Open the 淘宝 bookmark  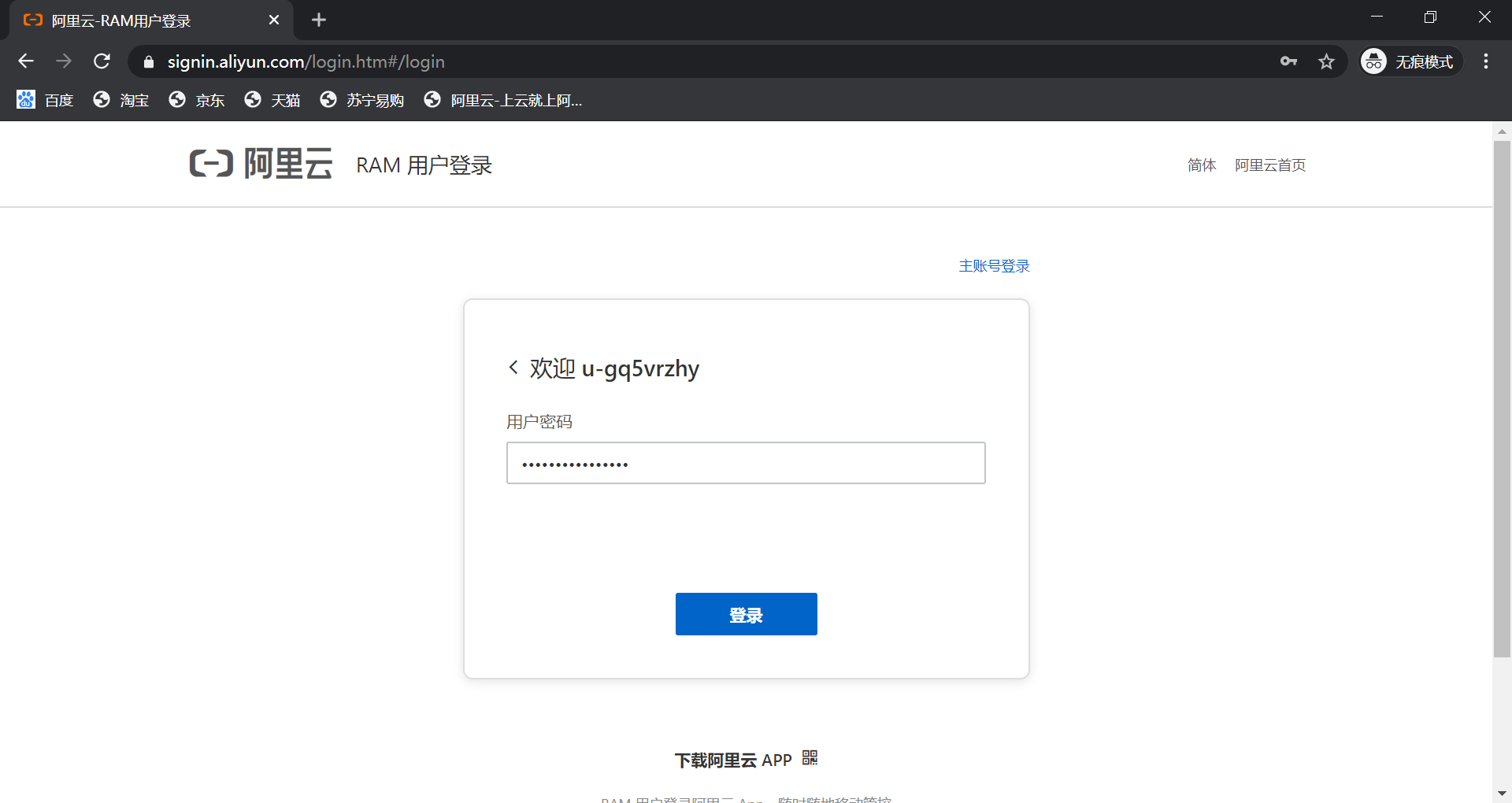[121, 100]
